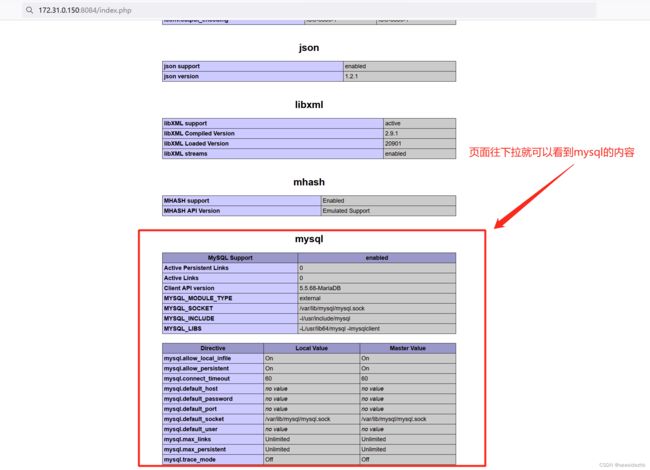
Task: Click the '0' value in the Active Links row
Action: [376, 278]
